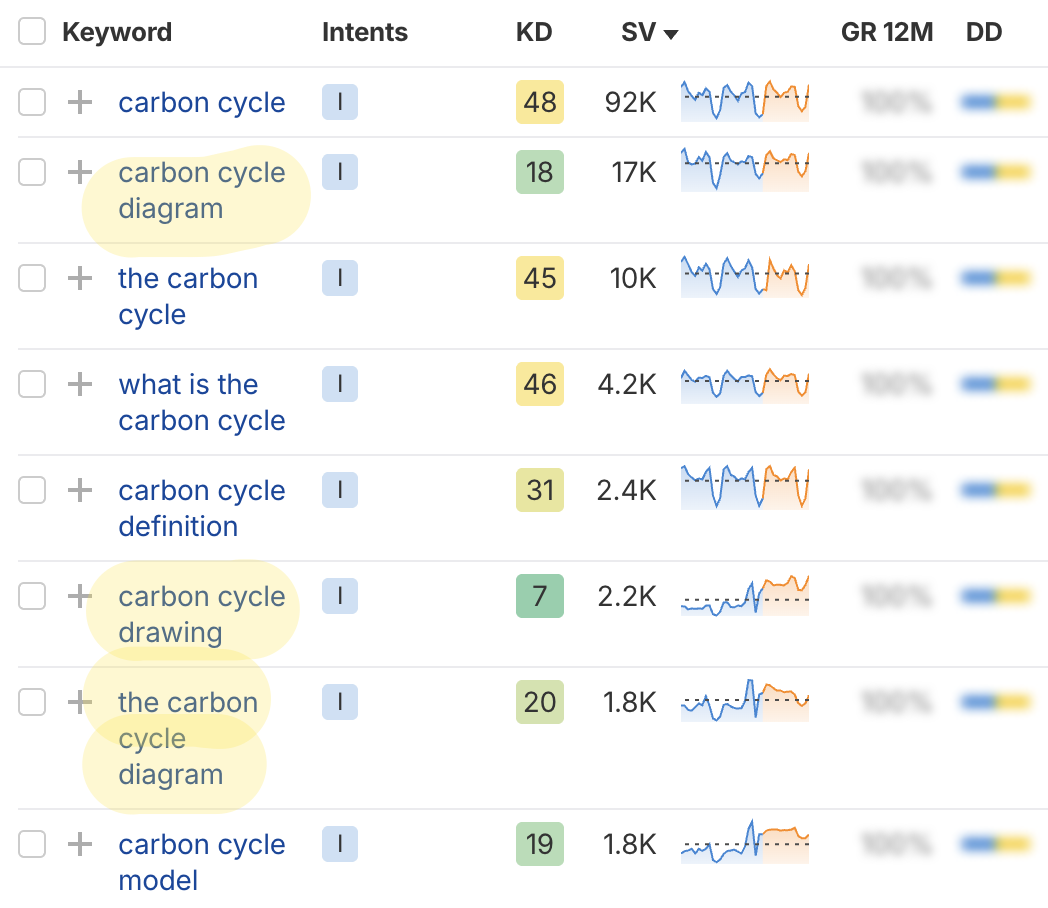Select checkbox of 'the carbon cycle' keyword

[32, 278]
